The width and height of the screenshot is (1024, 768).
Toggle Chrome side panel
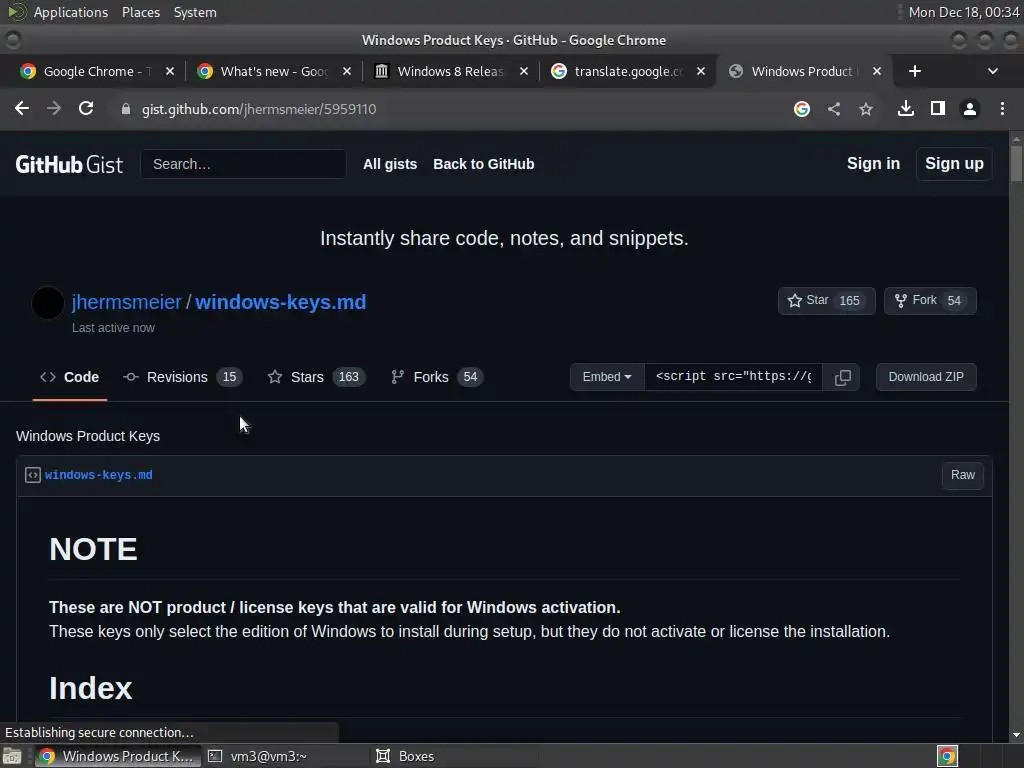click(x=938, y=108)
